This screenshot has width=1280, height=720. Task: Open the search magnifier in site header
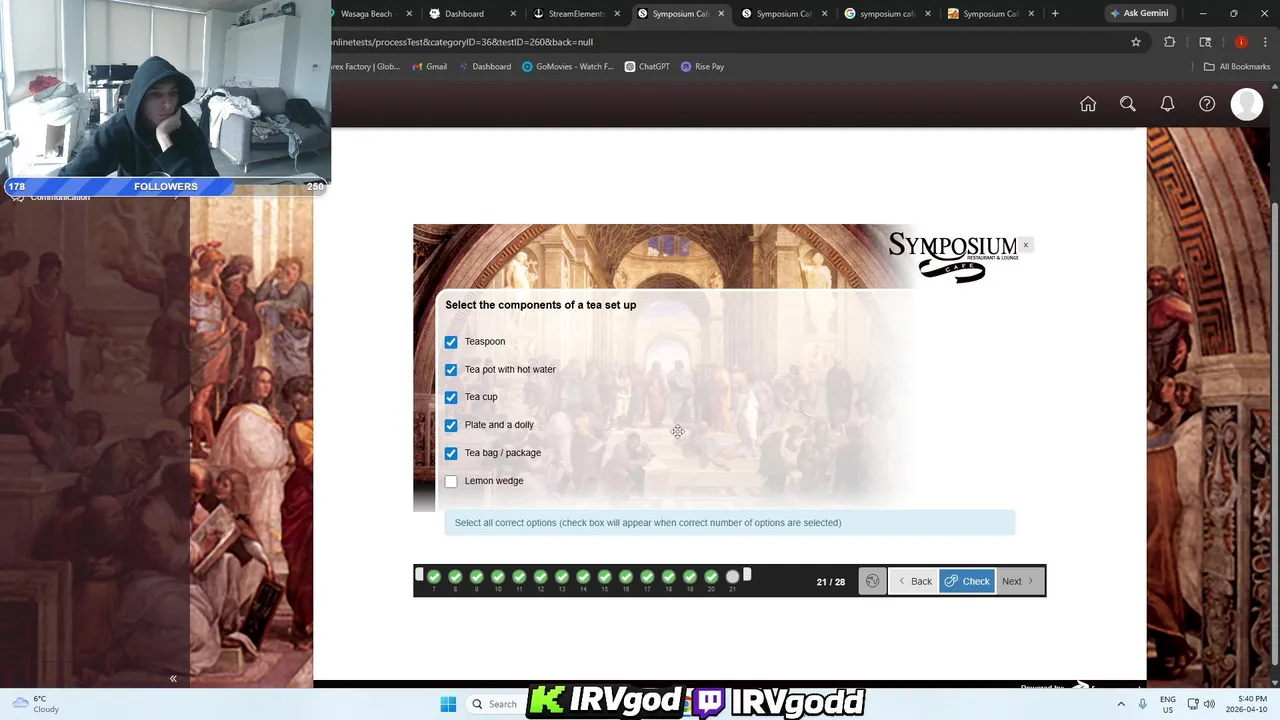[x=1127, y=104]
